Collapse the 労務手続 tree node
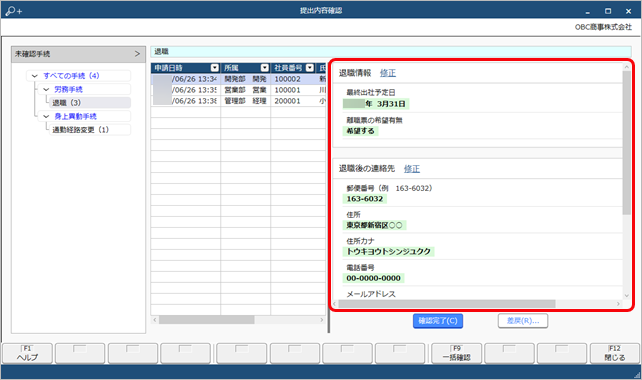 click(46, 89)
